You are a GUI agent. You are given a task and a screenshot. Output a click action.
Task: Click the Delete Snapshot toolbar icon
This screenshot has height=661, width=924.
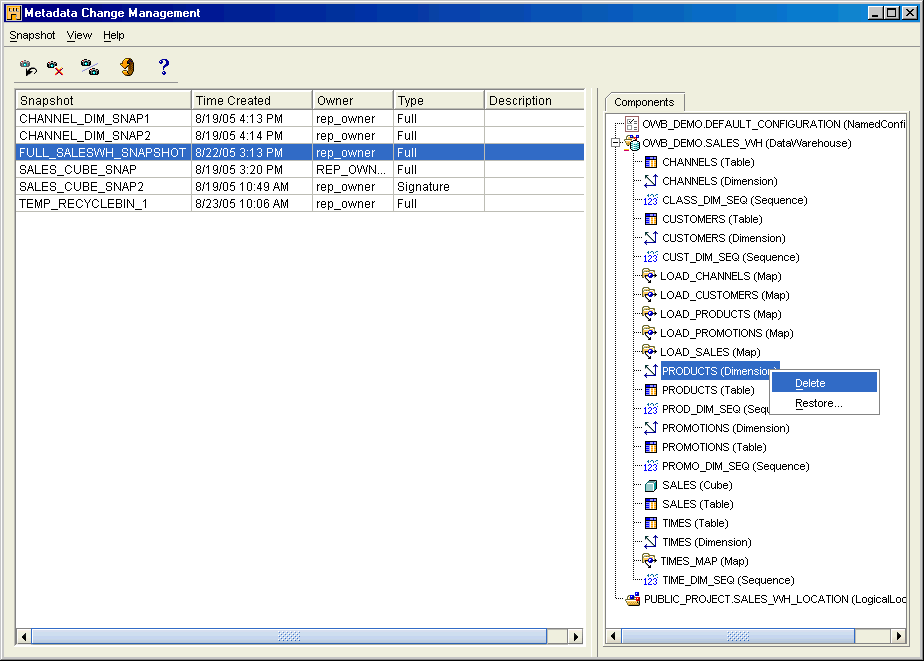click(x=56, y=67)
